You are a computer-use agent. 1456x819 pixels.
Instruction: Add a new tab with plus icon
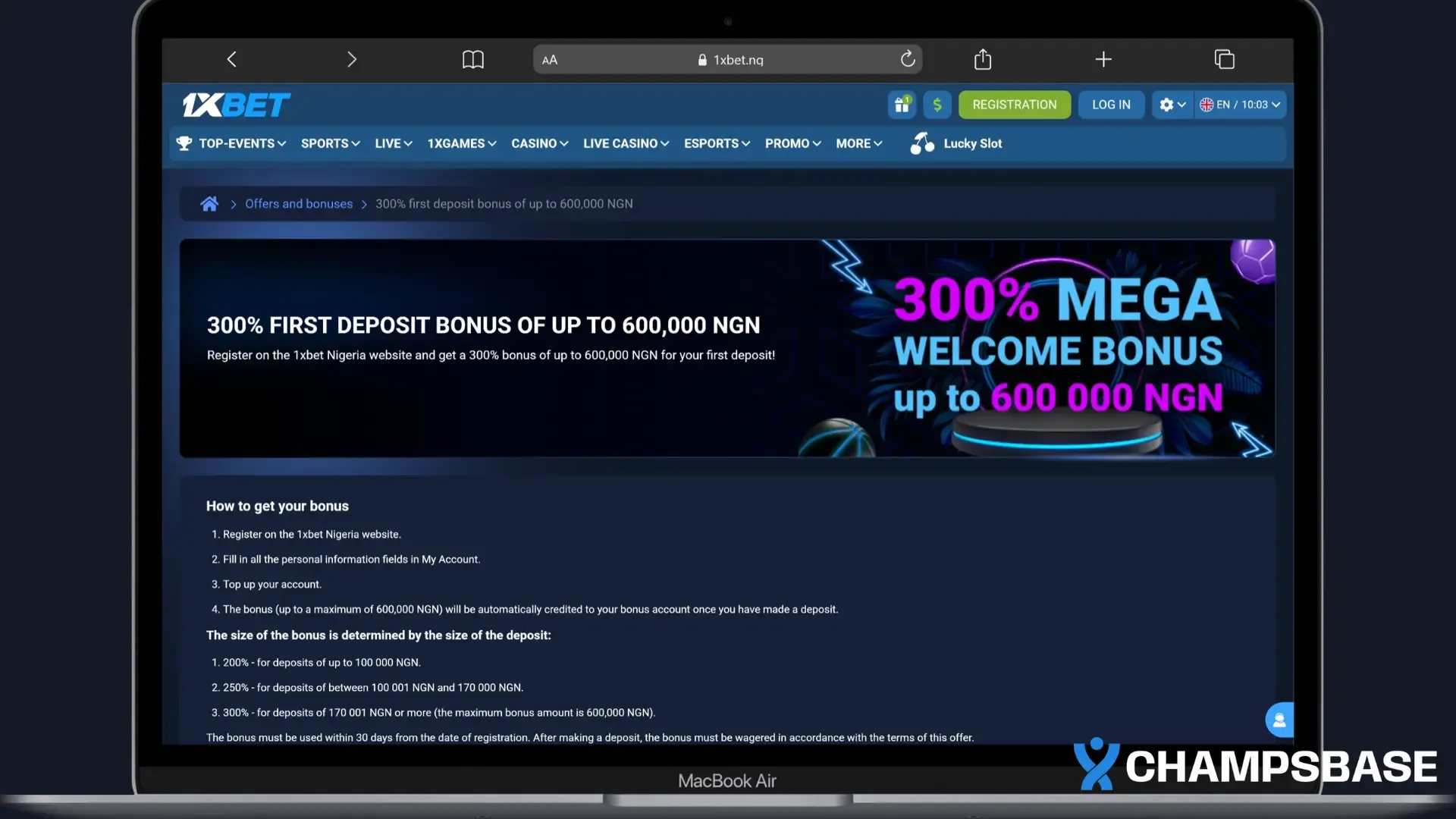click(1104, 59)
